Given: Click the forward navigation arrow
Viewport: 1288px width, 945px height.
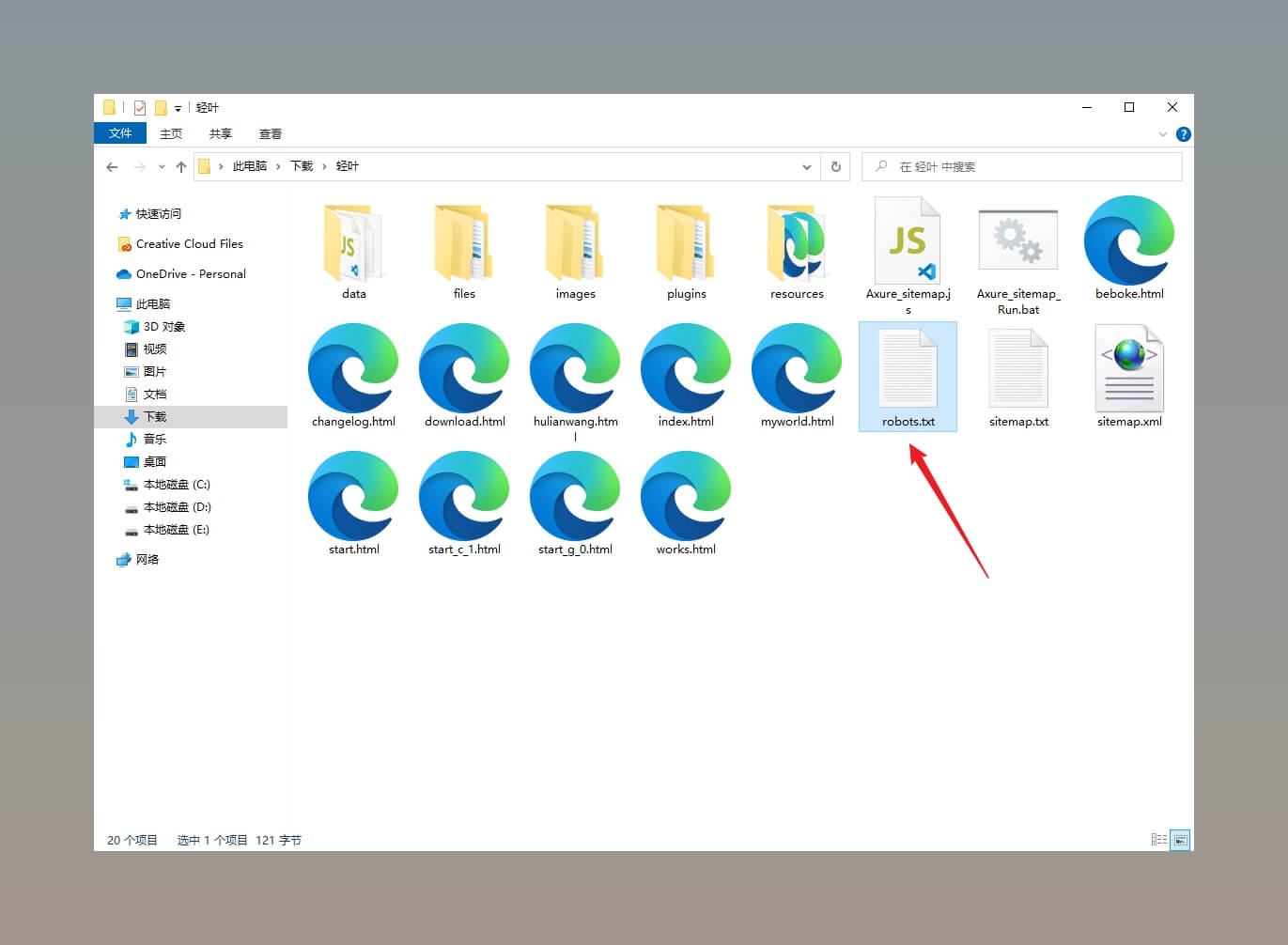Looking at the screenshot, I should pyautogui.click(x=139, y=166).
